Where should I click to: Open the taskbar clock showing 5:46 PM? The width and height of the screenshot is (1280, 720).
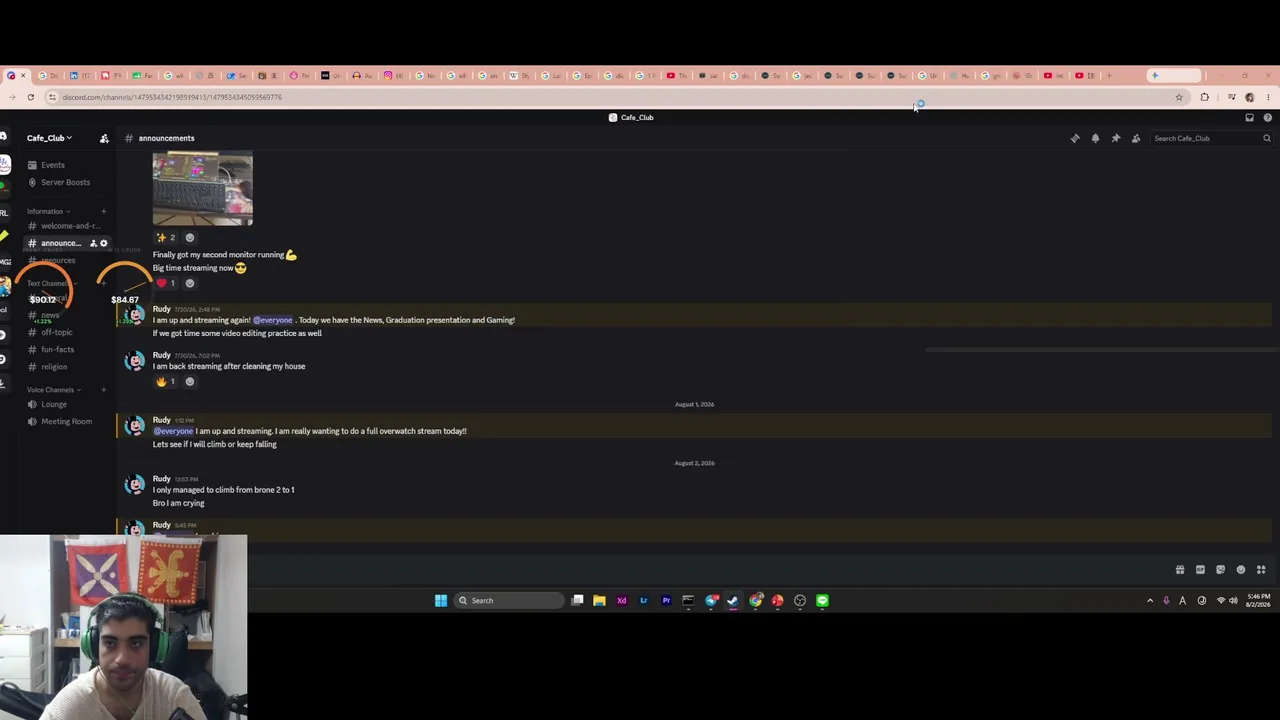(1259, 601)
